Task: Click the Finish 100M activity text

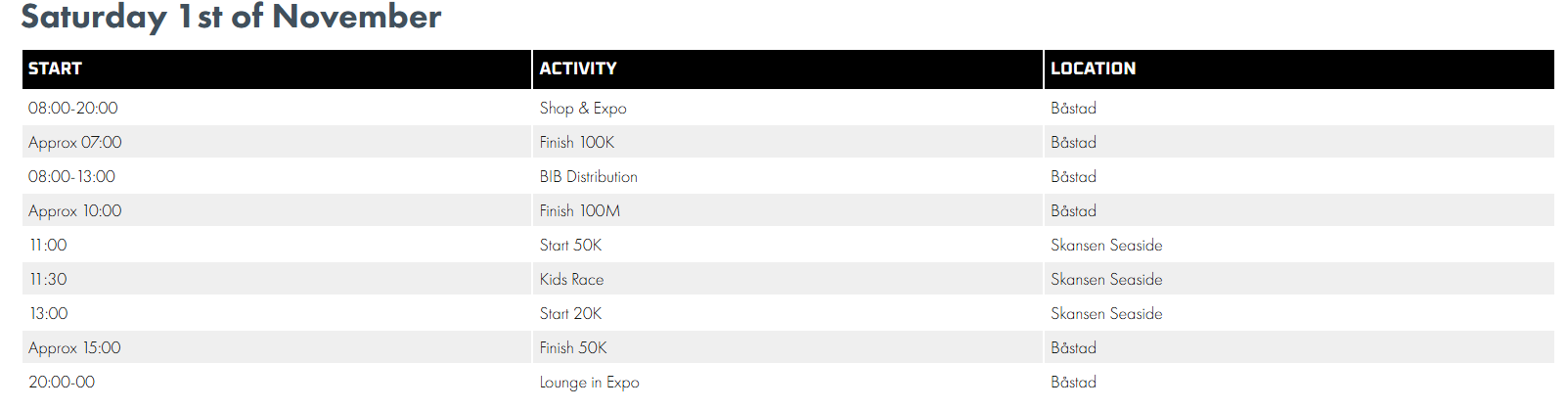Action: (x=579, y=211)
